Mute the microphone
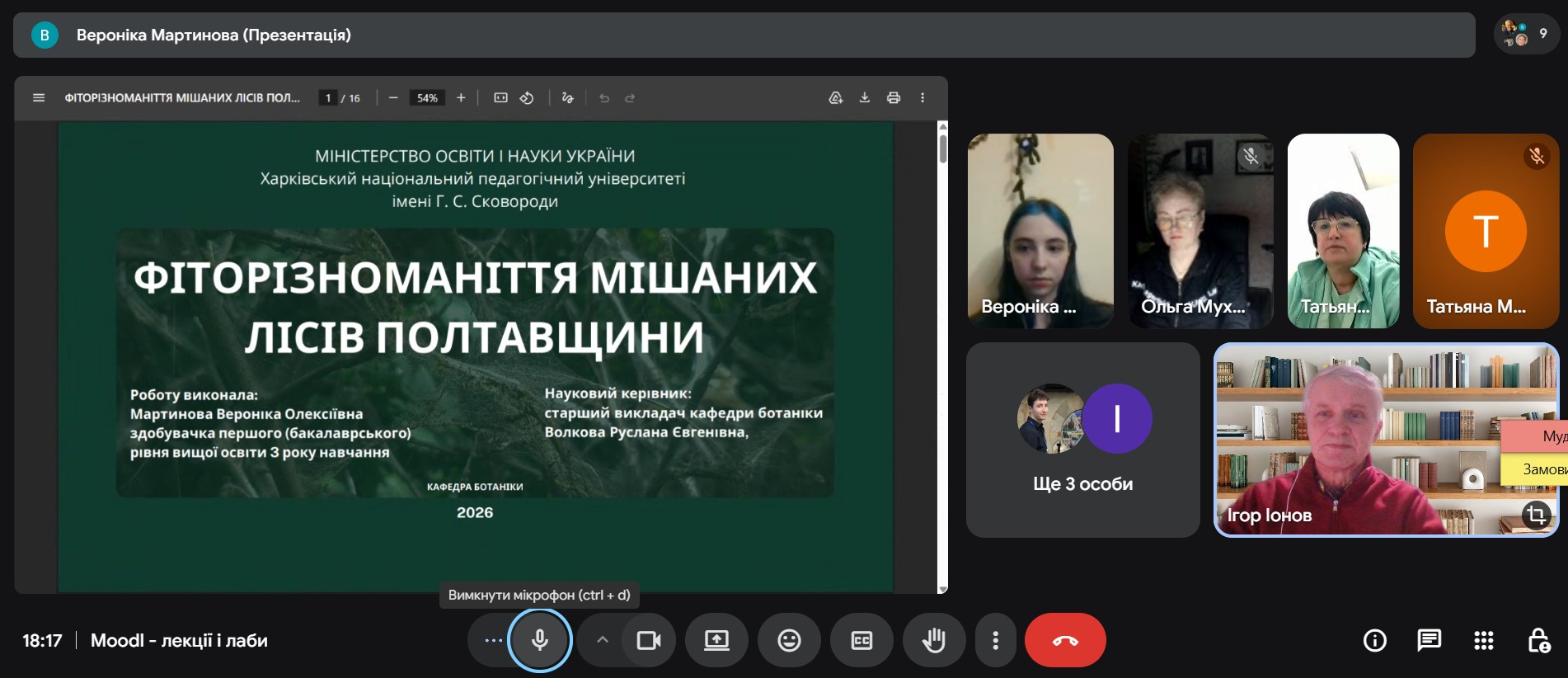 click(x=540, y=640)
